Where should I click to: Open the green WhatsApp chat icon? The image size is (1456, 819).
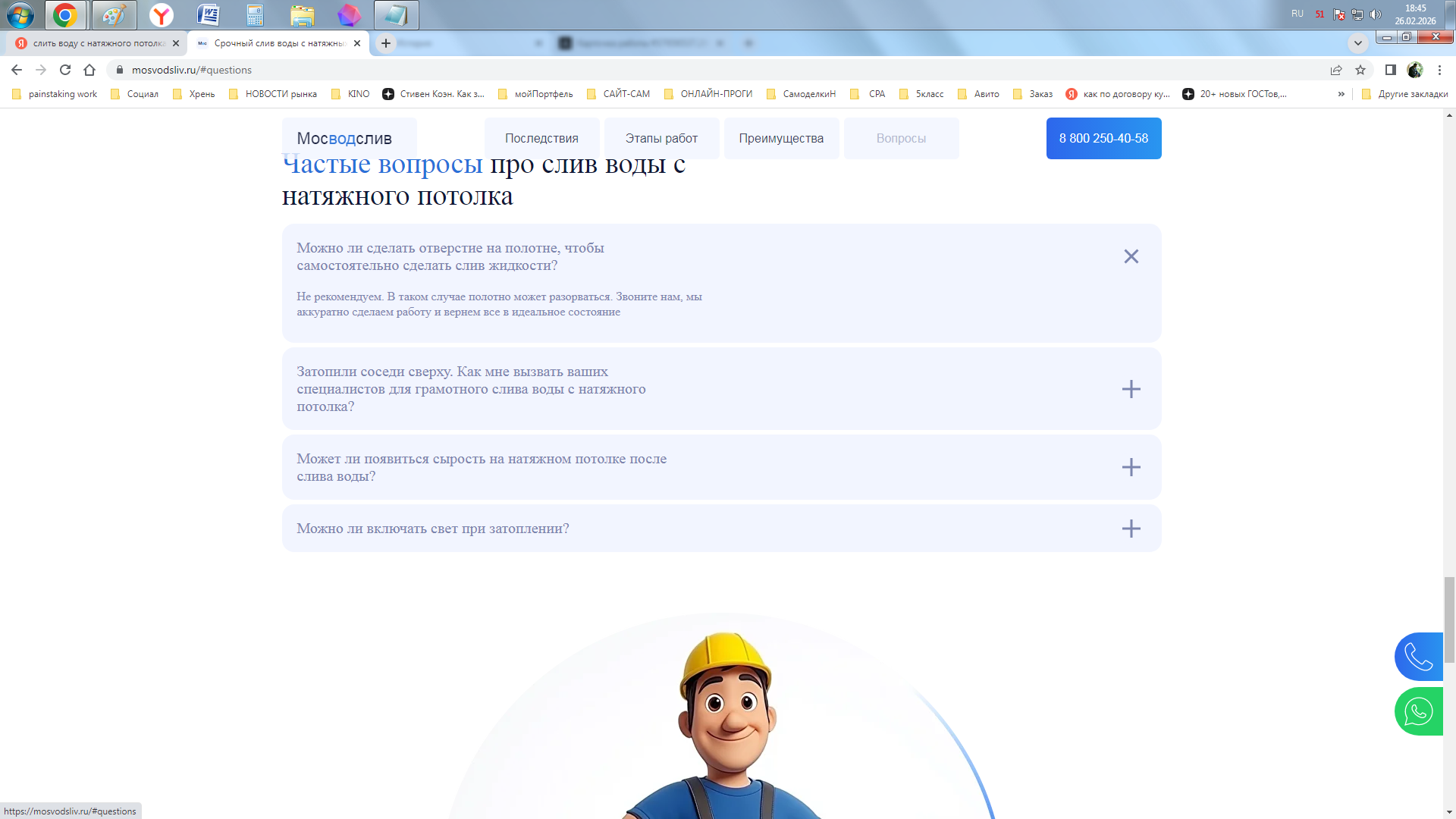point(1418,711)
